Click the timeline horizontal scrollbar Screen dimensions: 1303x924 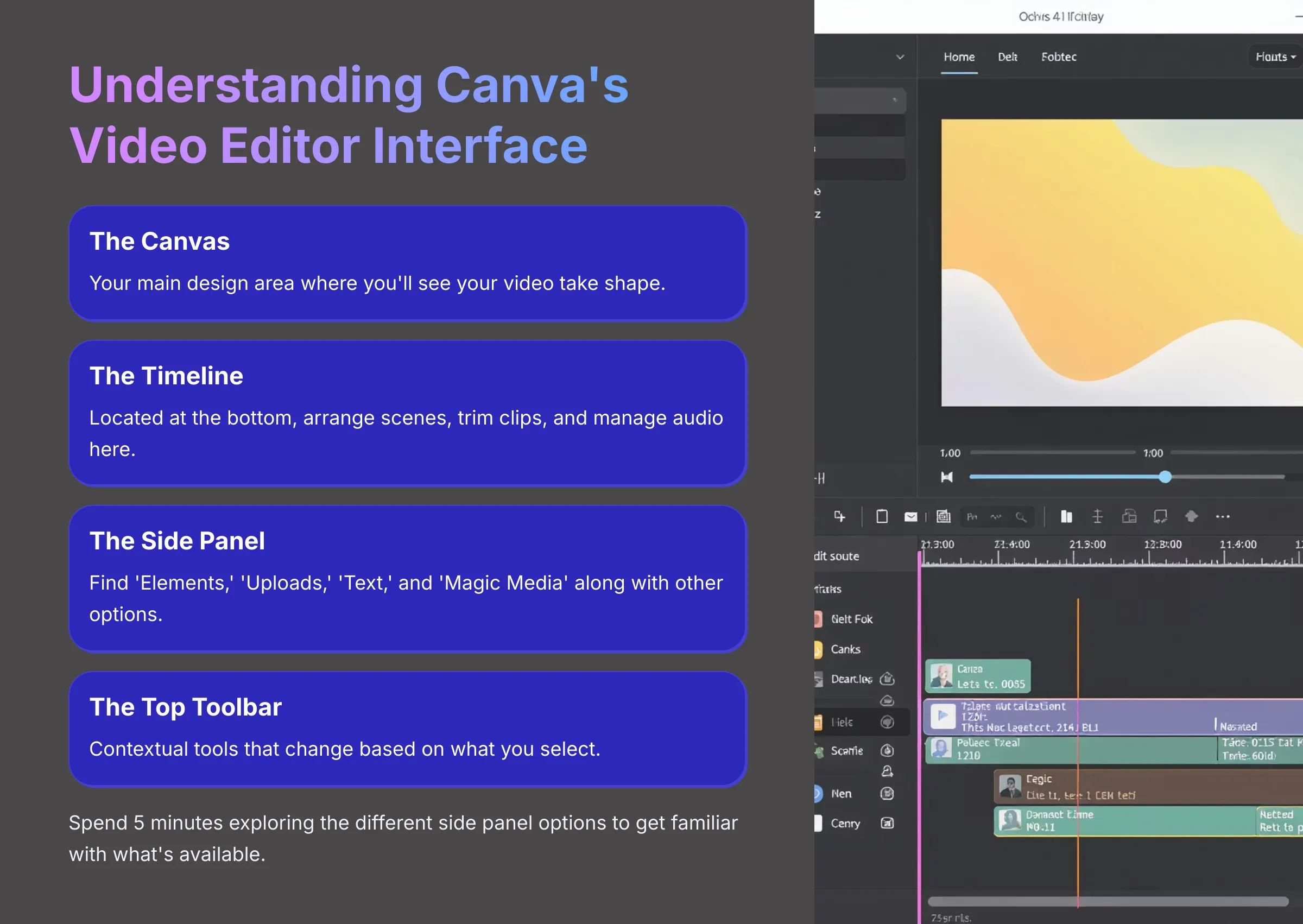1108,901
